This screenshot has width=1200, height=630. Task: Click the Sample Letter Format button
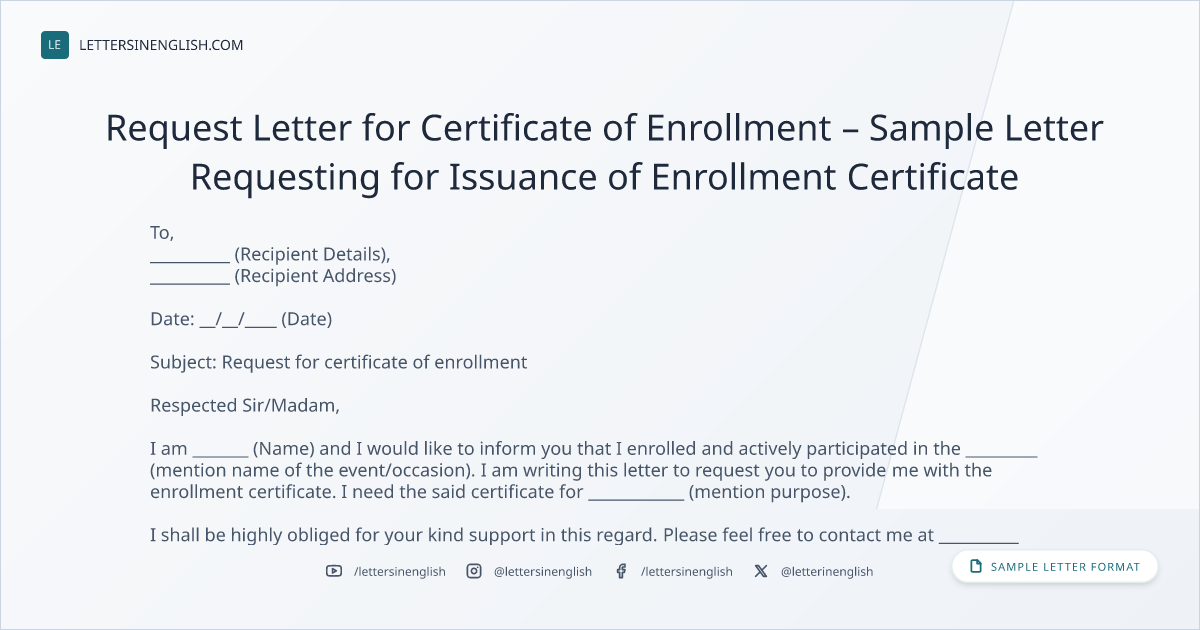coord(1055,567)
